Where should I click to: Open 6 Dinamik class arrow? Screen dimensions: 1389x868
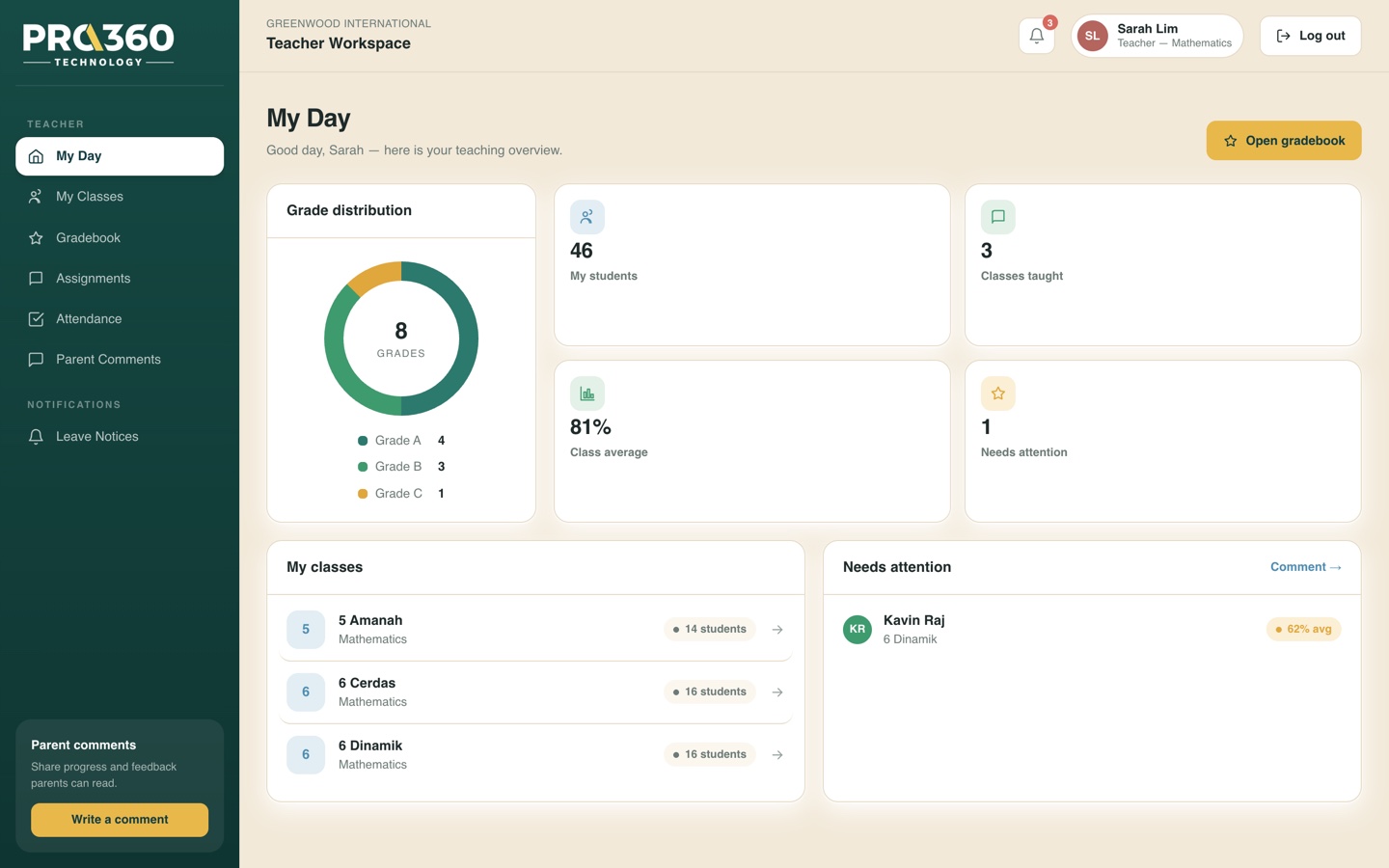point(777,755)
